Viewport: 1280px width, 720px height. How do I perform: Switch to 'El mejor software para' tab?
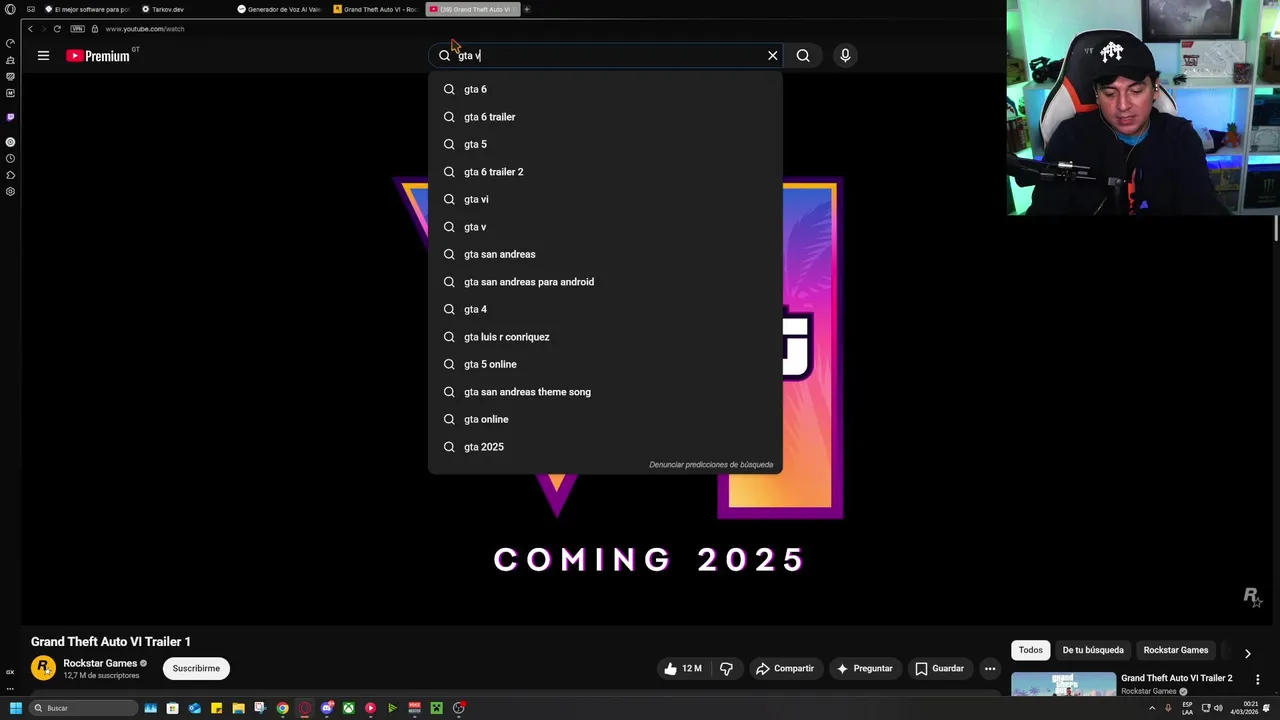coord(88,9)
